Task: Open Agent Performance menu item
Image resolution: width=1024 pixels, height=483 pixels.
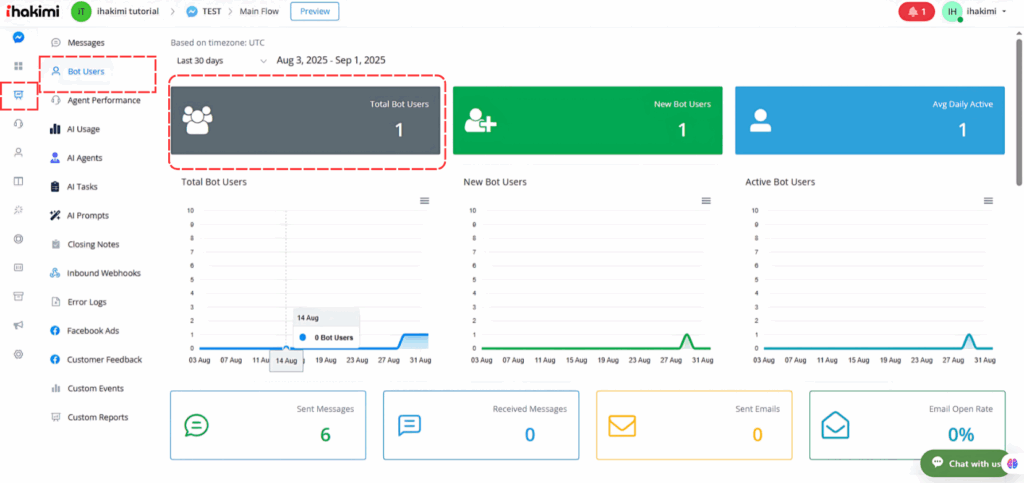Action: (x=103, y=100)
